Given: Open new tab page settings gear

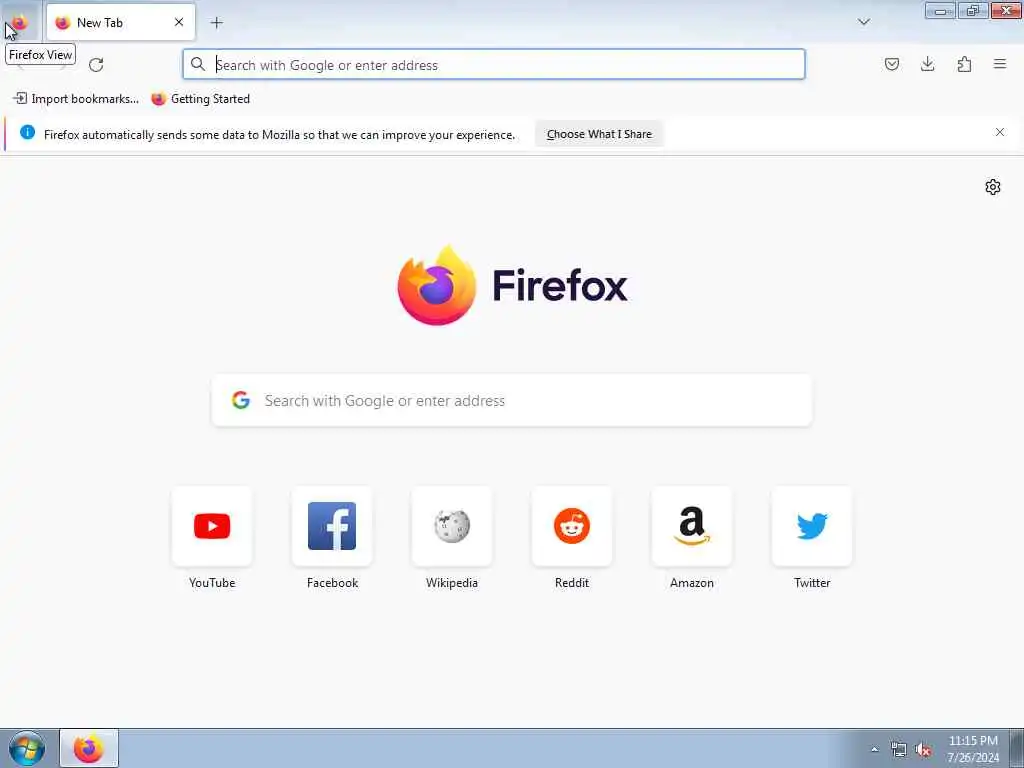Looking at the screenshot, I should pyautogui.click(x=993, y=187).
